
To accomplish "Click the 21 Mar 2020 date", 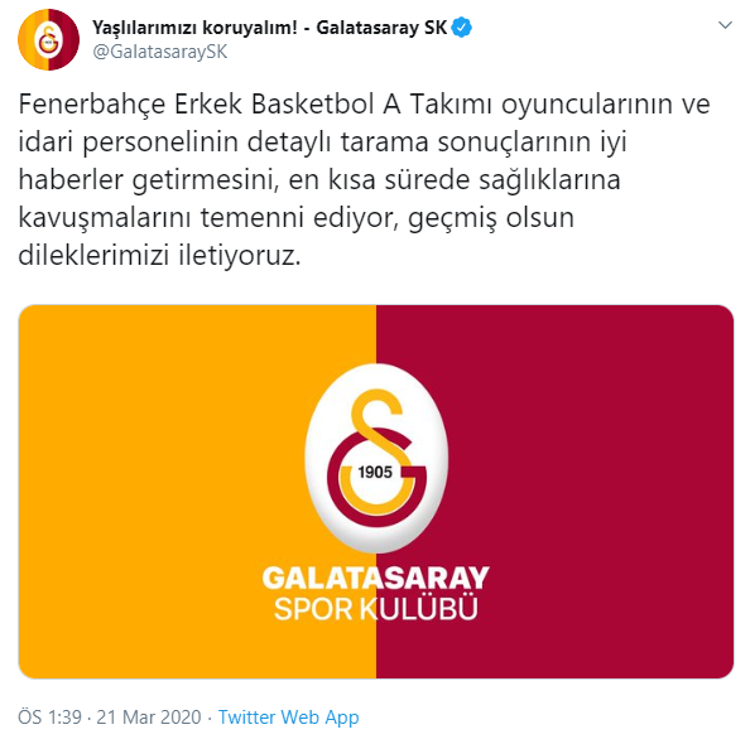I will coord(149,717).
